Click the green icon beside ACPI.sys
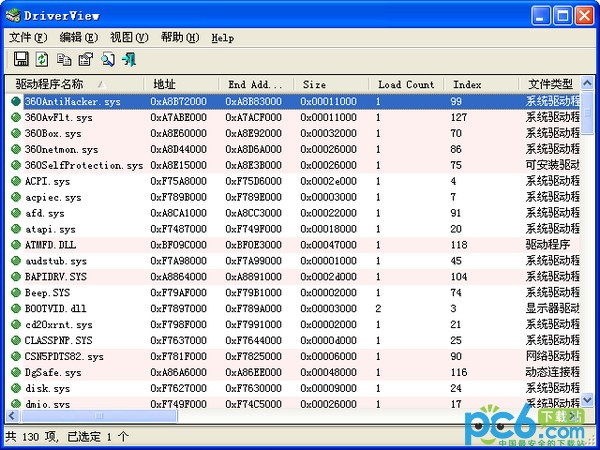 coord(16,181)
